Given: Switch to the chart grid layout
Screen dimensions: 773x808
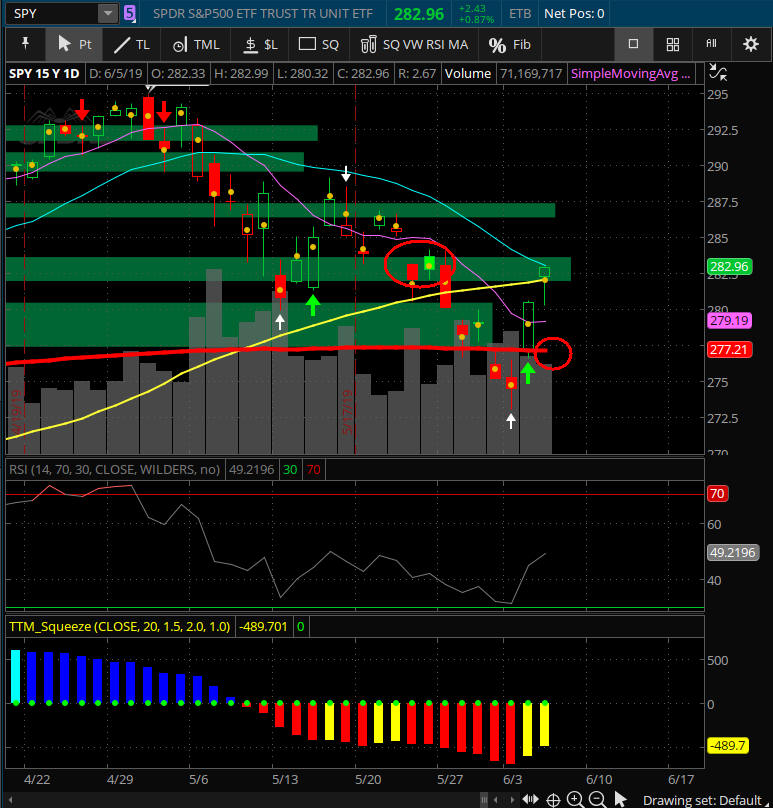Looking at the screenshot, I should [x=672, y=44].
